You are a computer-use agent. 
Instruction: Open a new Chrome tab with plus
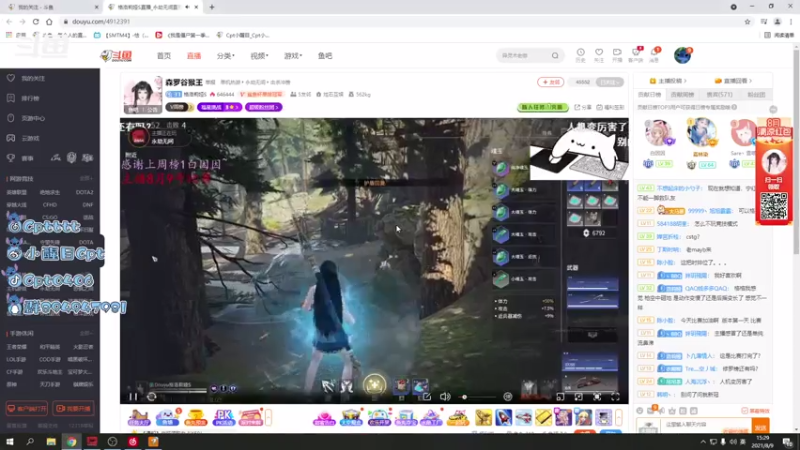(212, 7)
